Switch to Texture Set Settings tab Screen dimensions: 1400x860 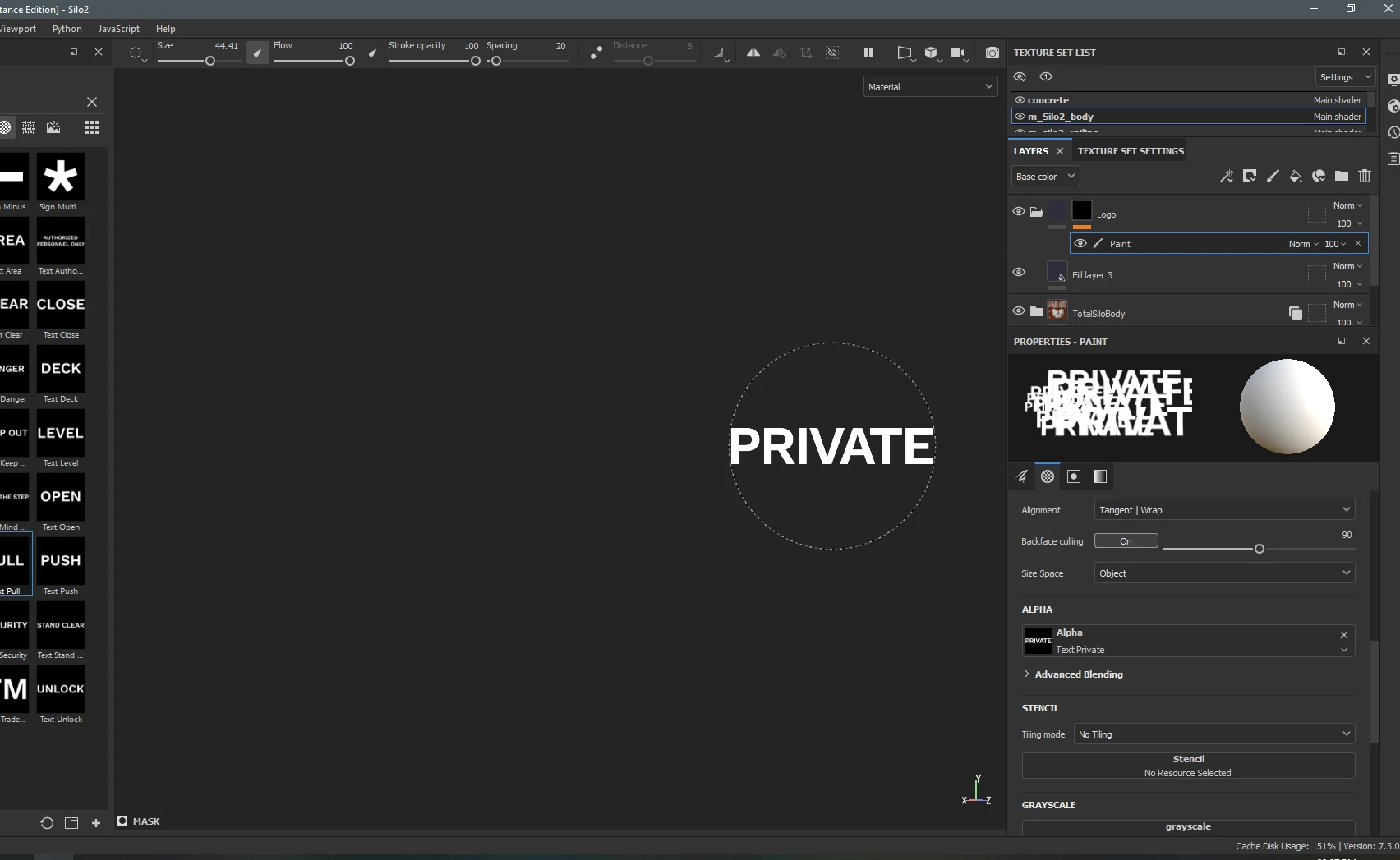click(1131, 150)
